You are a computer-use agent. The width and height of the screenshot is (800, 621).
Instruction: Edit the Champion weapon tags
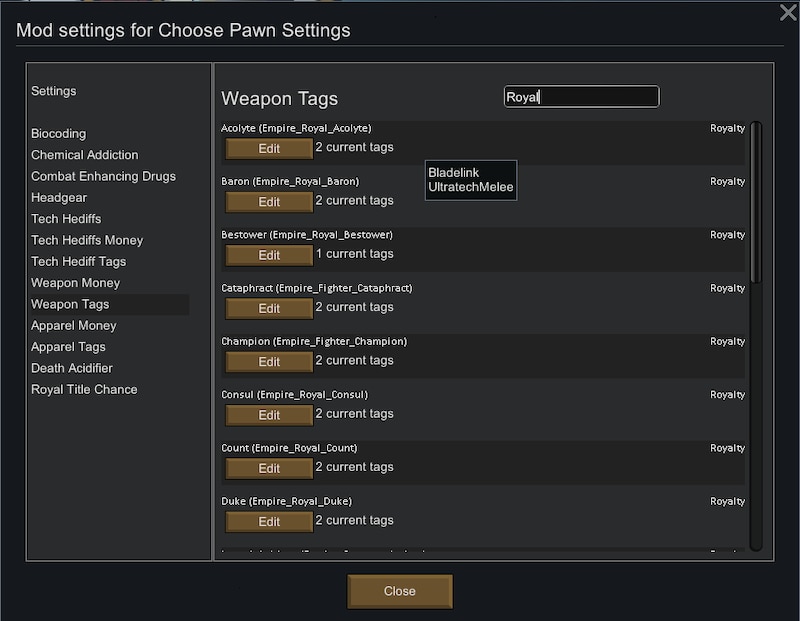pos(269,362)
